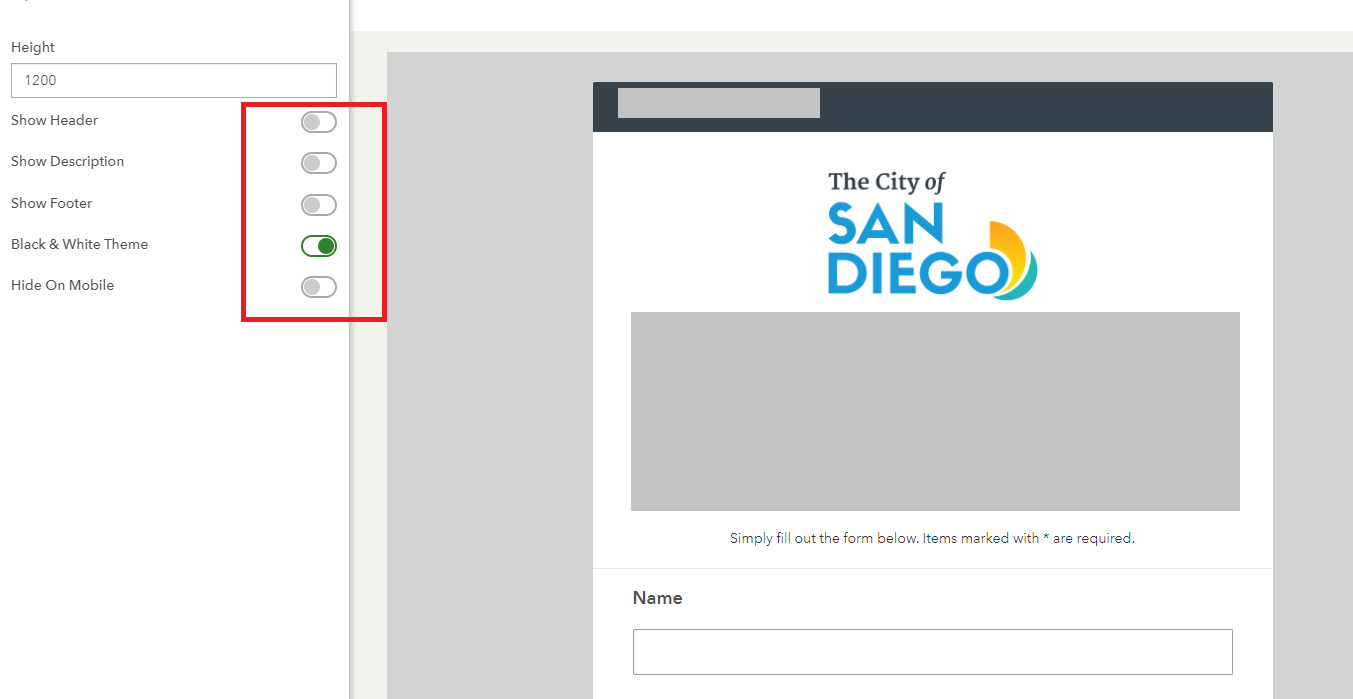Enable the Show Header toggle
Screen dimensions: 1353x699
tap(318, 122)
